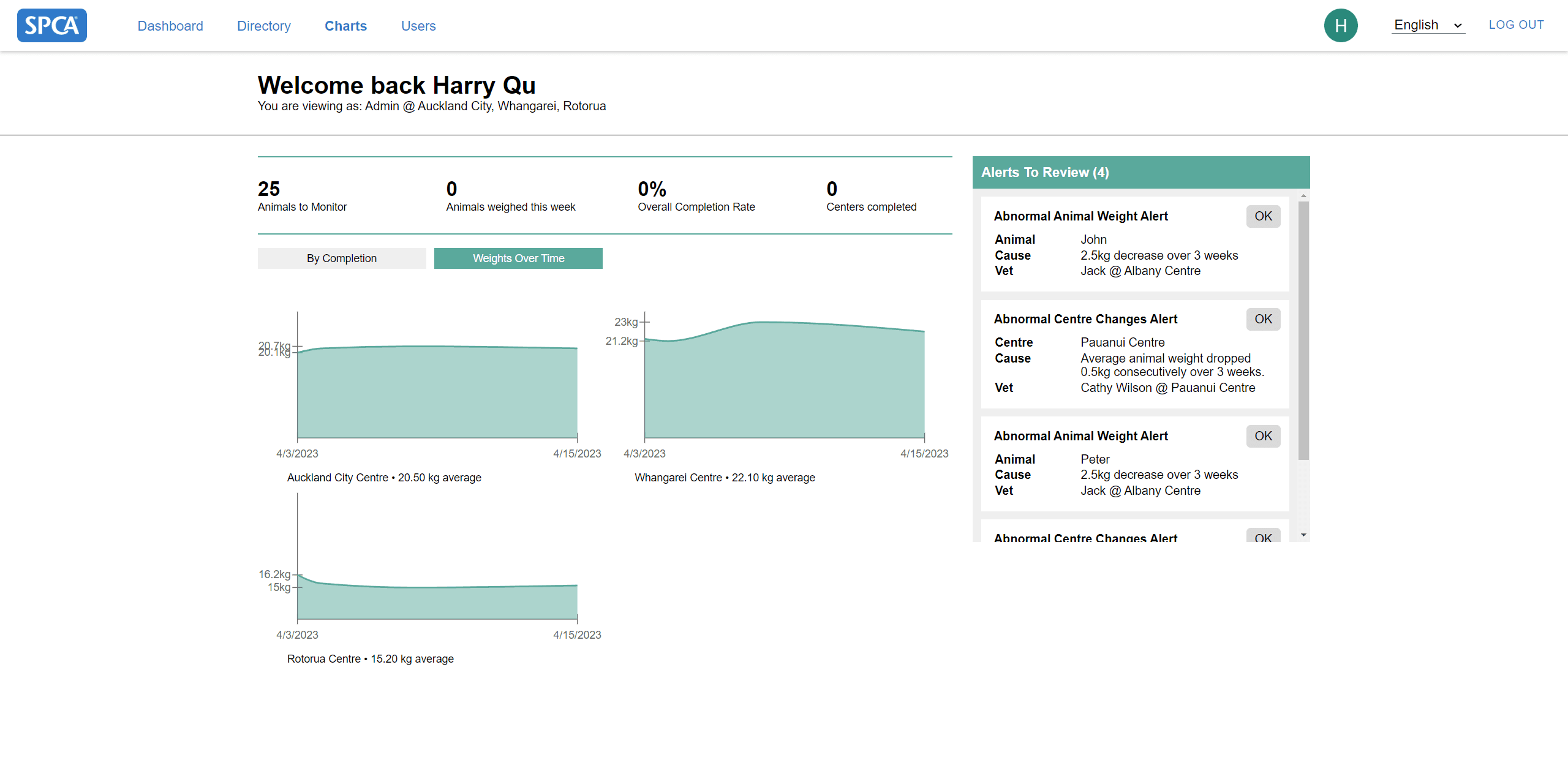
Task: Dismiss the Pauanui Centre Changes Alert
Action: (x=1263, y=319)
